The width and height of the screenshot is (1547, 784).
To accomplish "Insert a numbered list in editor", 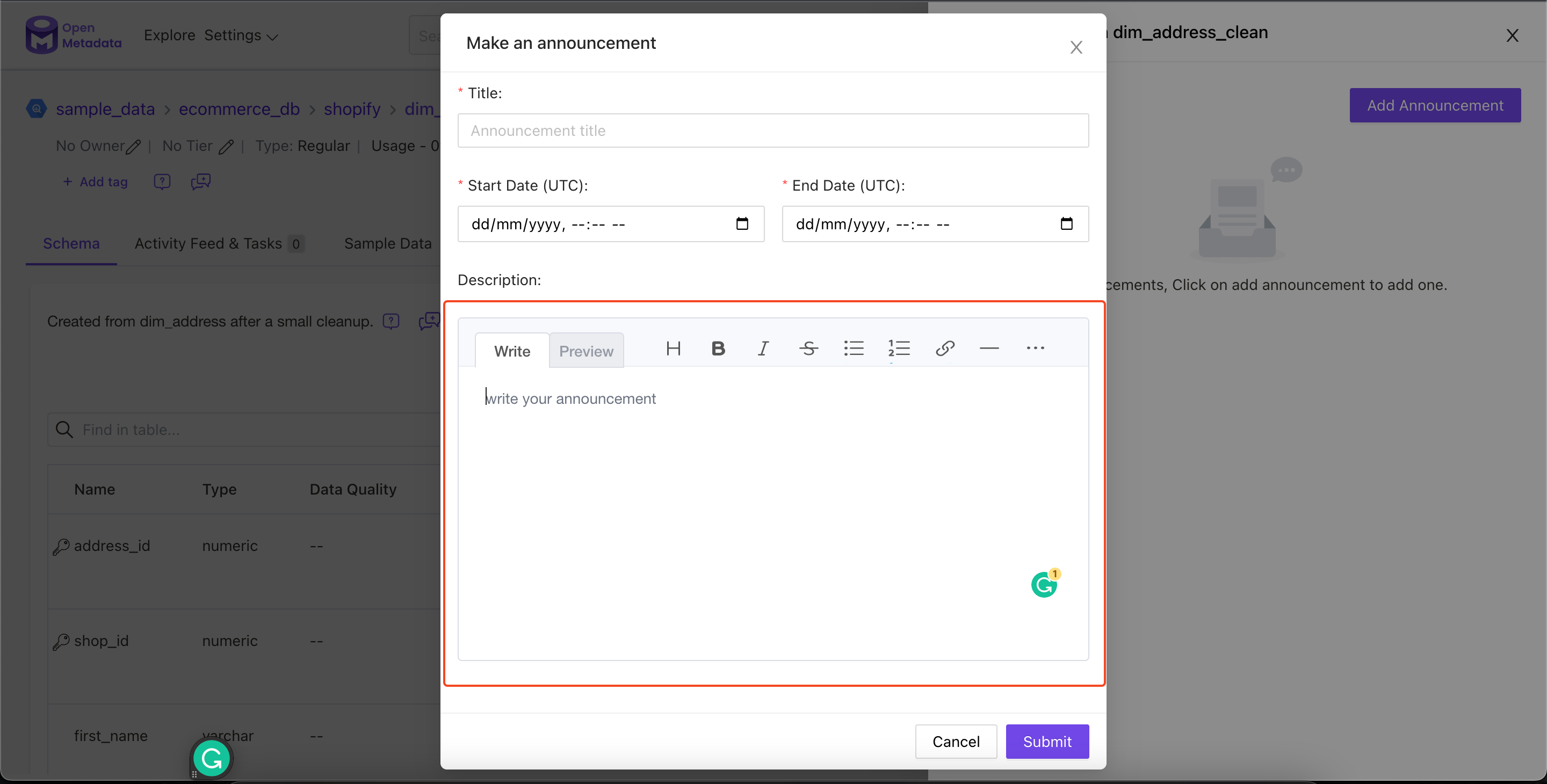I will click(899, 349).
